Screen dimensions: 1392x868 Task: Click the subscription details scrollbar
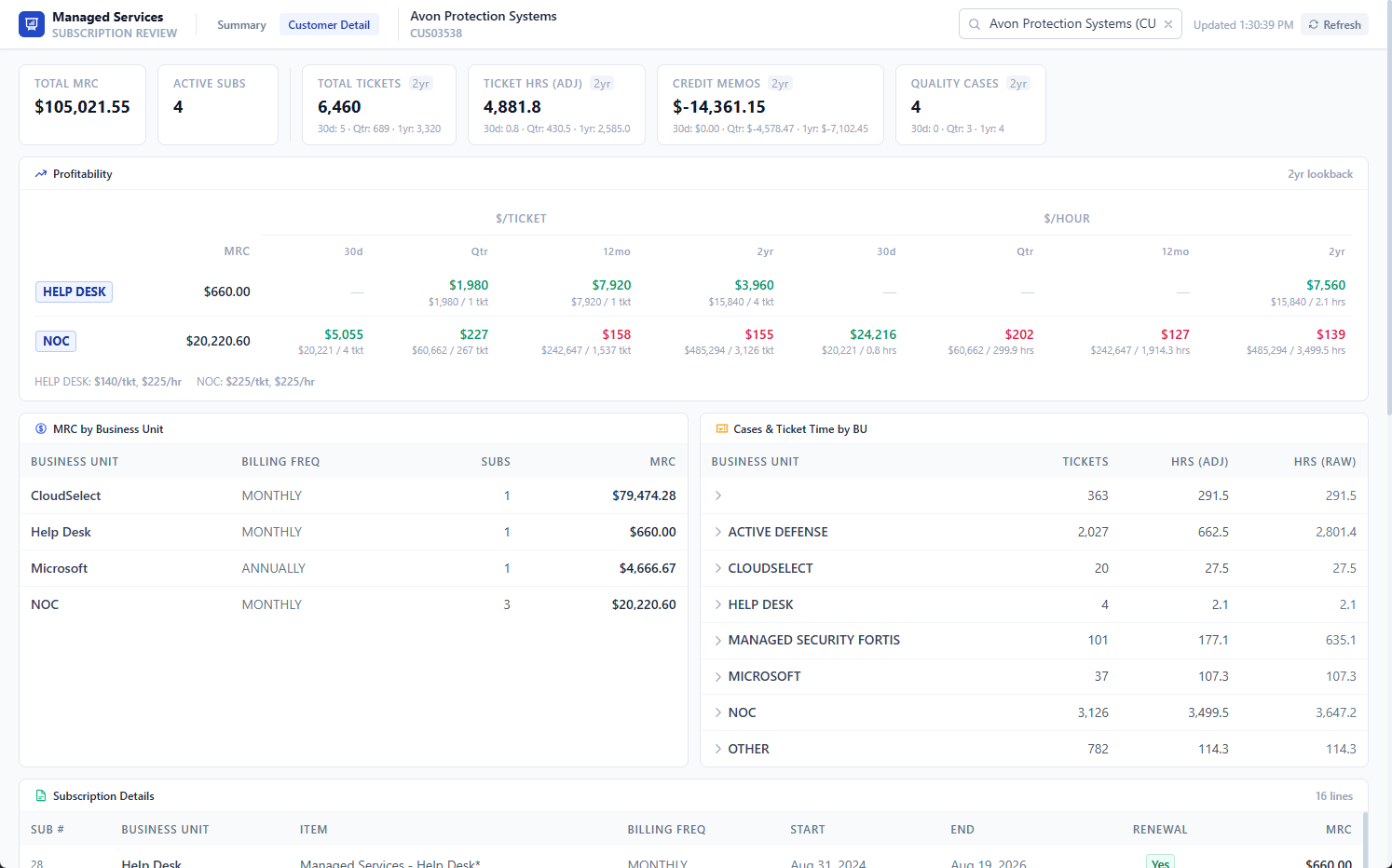(x=1365, y=840)
